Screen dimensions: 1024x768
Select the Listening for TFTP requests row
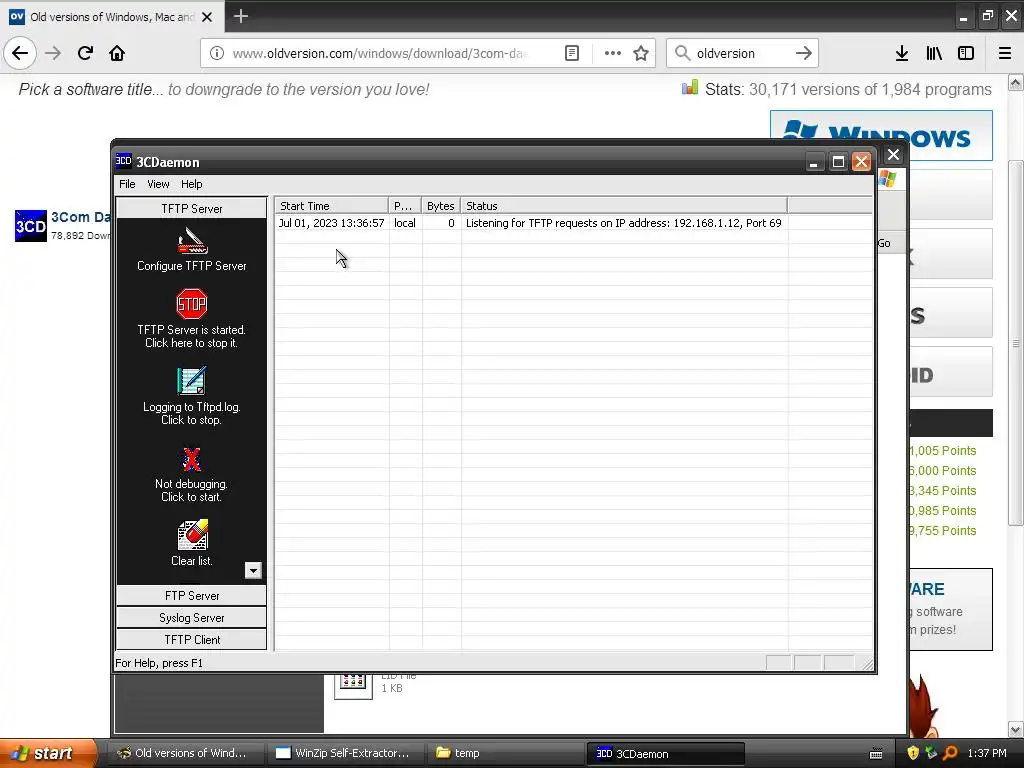click(573, 223)
